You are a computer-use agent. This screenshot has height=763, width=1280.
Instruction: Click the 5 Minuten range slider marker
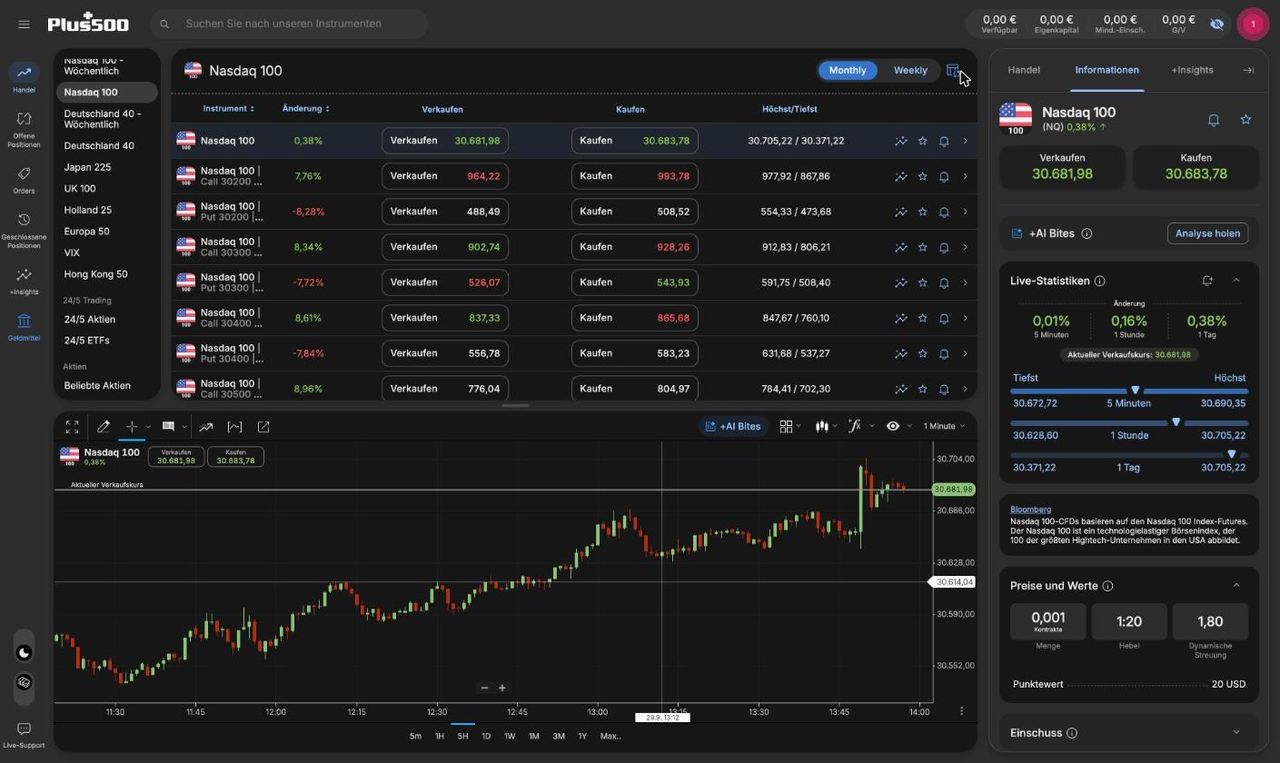tap(1135, 391)
